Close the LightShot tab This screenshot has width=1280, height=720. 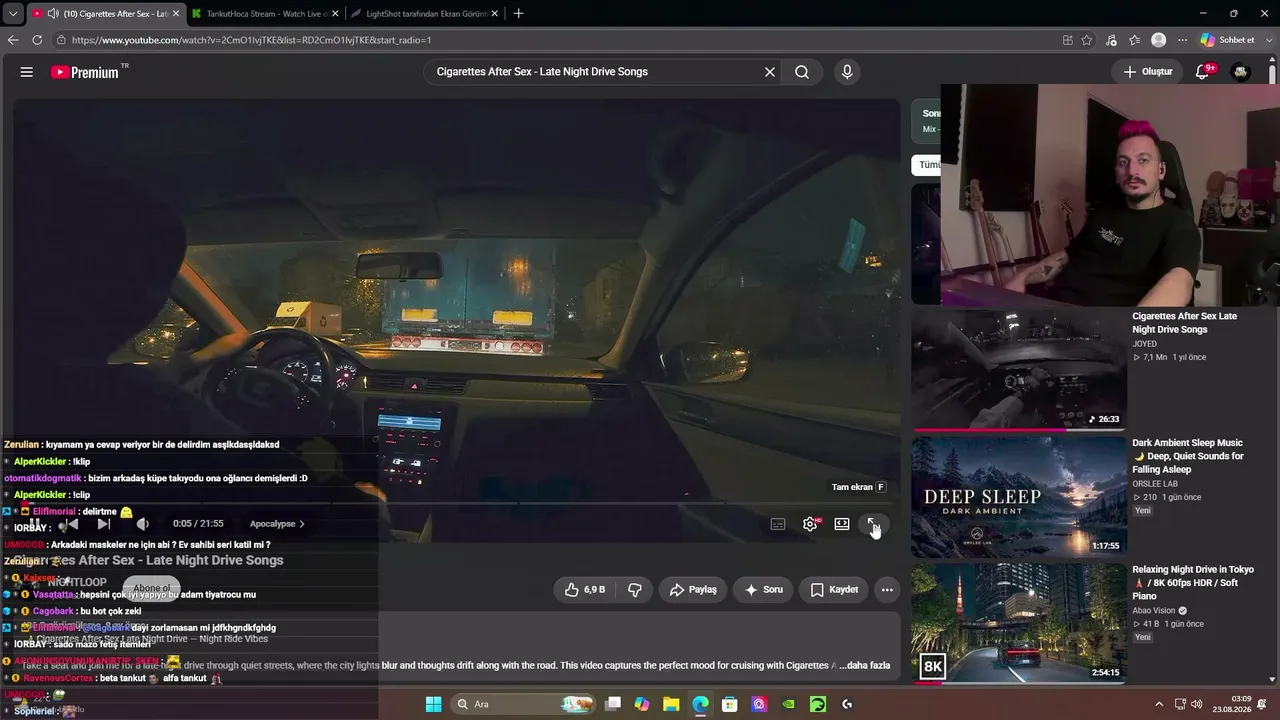(x=494, y=14)
